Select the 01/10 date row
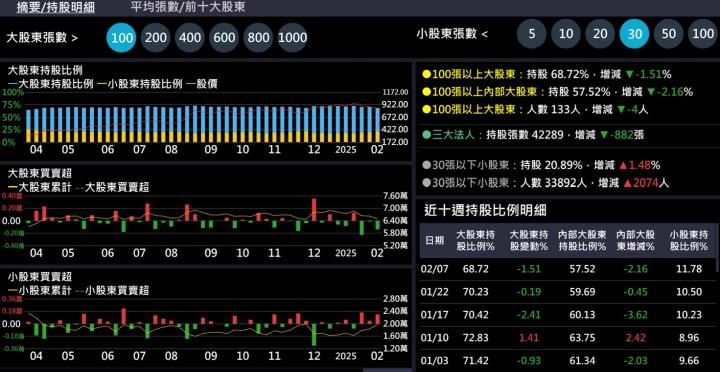The height and width of the screenshot is (372, 720). [568, 338]
